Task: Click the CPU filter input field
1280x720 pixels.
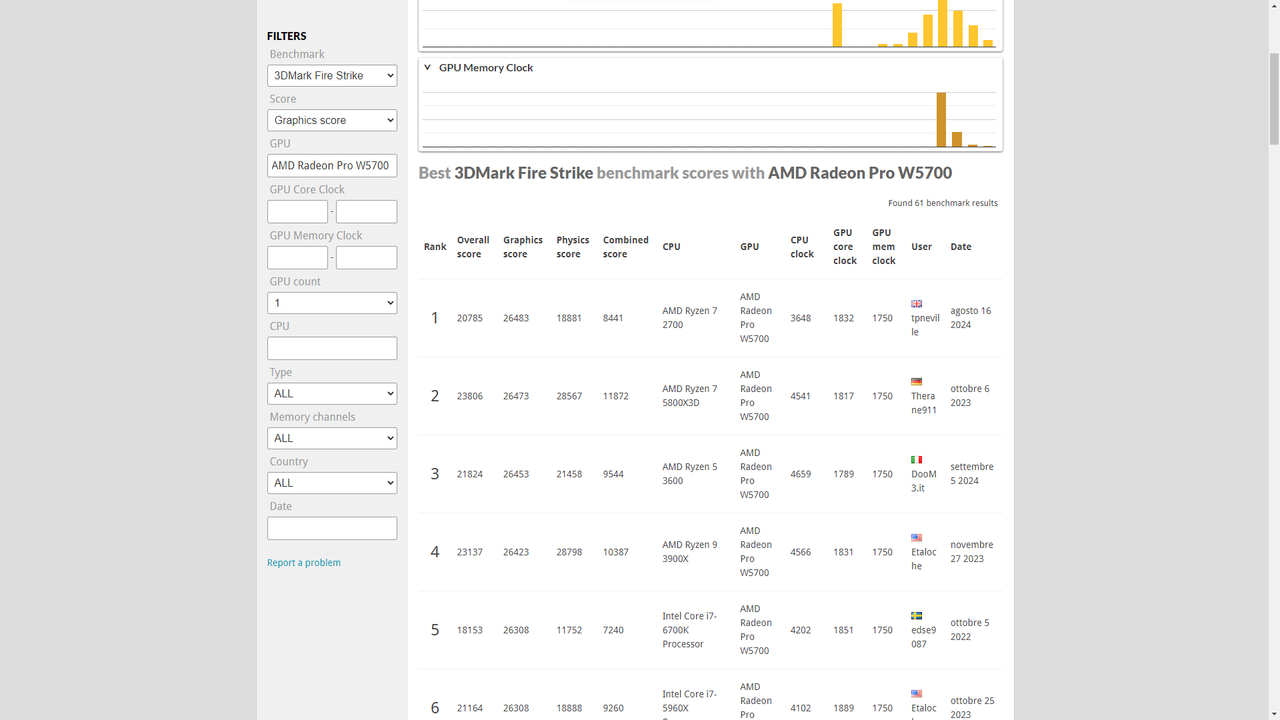Action: coord(332,348)
